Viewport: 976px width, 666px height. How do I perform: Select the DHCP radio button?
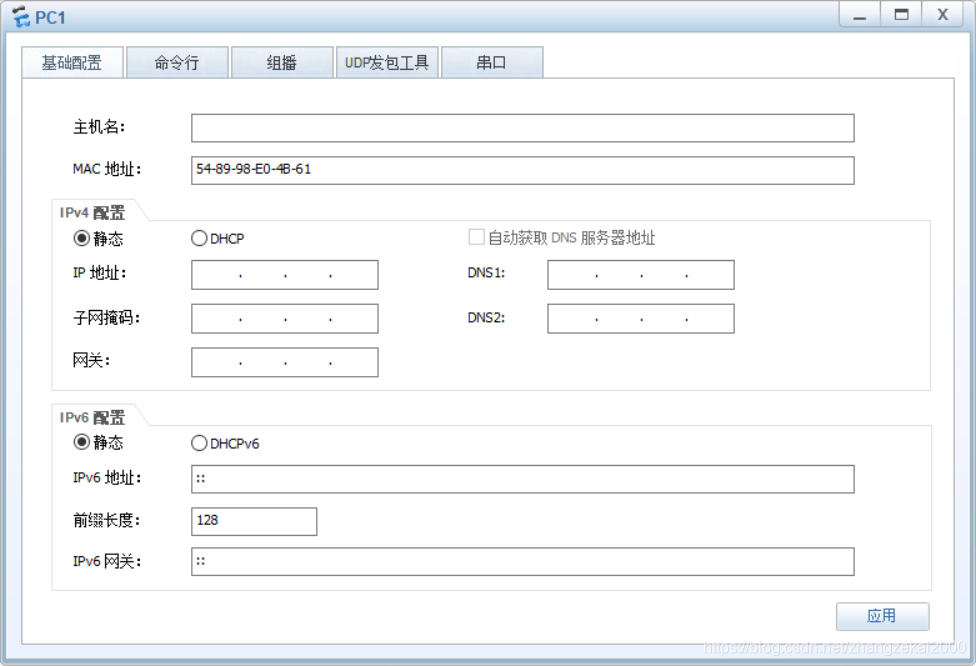[199, 238]
